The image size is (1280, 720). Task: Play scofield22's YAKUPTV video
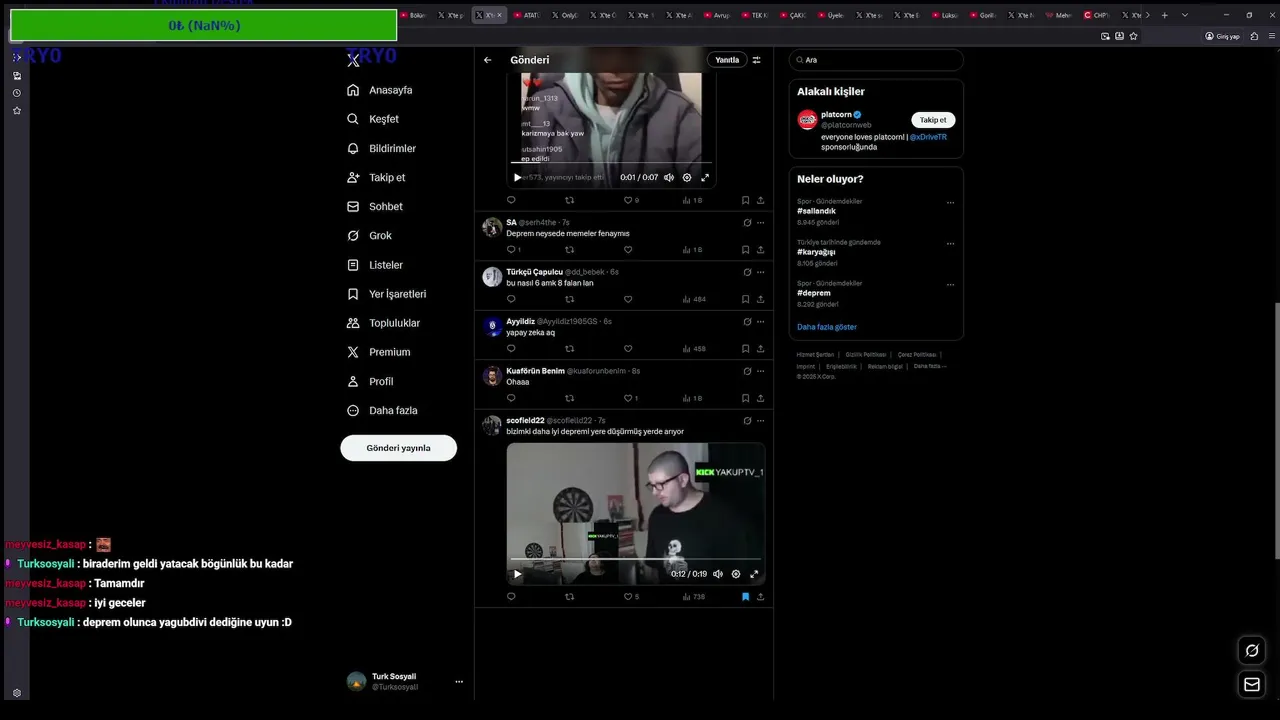point(517,574)
